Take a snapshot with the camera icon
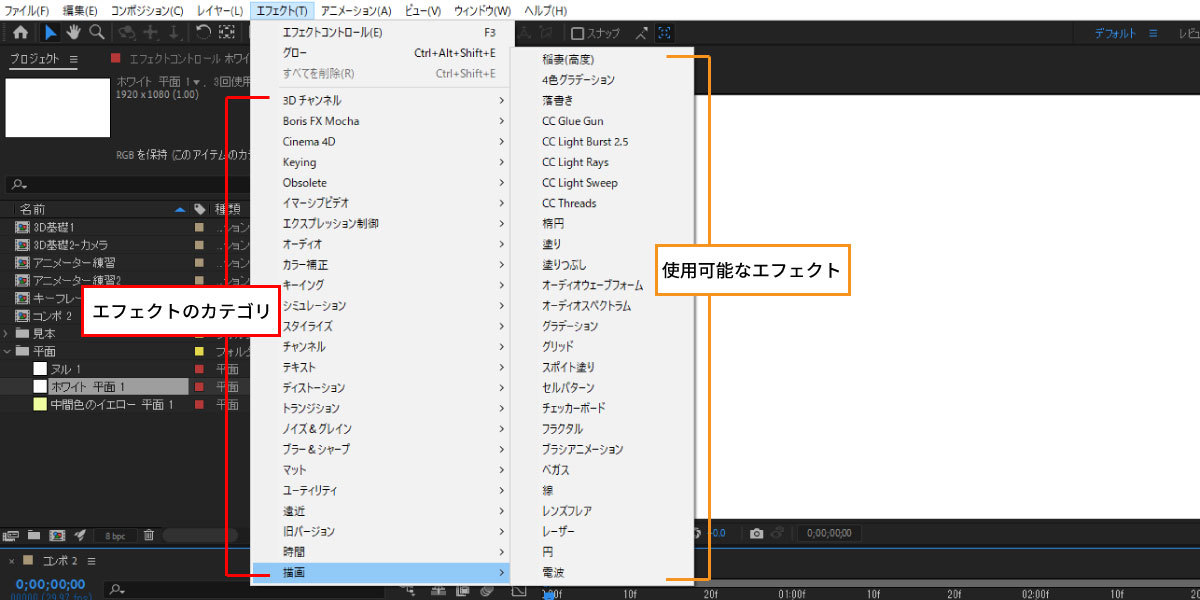 [x=756, y=532]
